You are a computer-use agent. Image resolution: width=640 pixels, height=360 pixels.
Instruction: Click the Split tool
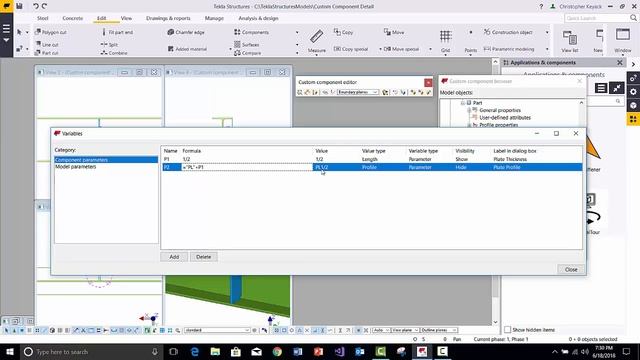[109, 44]
